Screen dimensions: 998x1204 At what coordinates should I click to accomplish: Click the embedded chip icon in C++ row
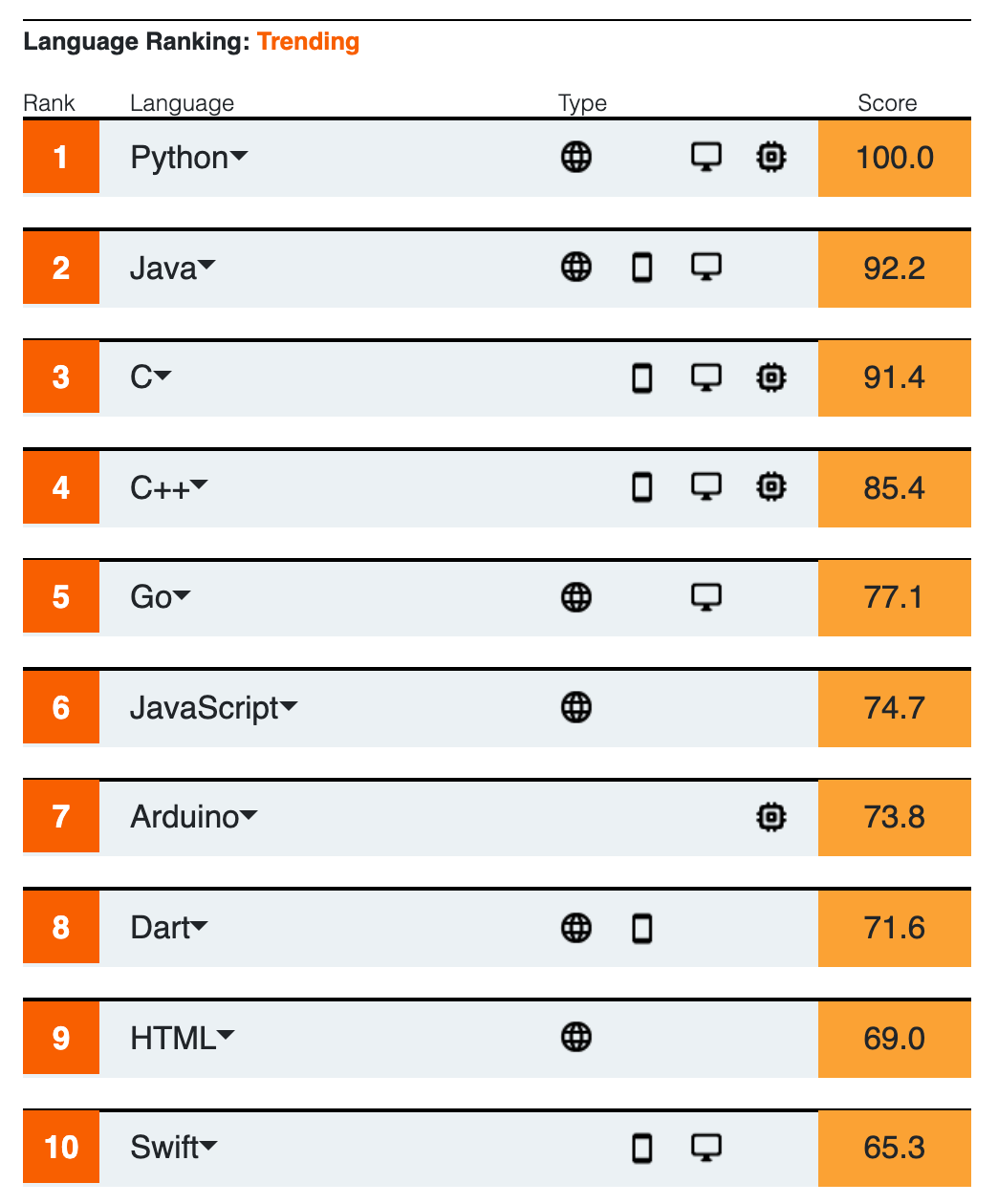click(x=771, y=487)
